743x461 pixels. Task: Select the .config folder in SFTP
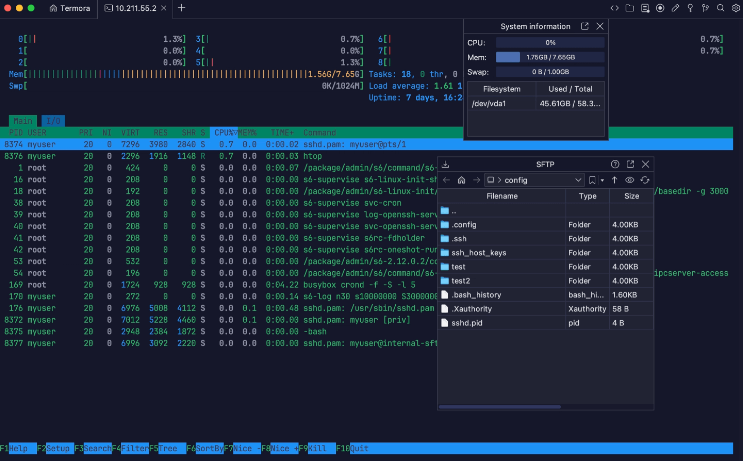tap(545, 225)
